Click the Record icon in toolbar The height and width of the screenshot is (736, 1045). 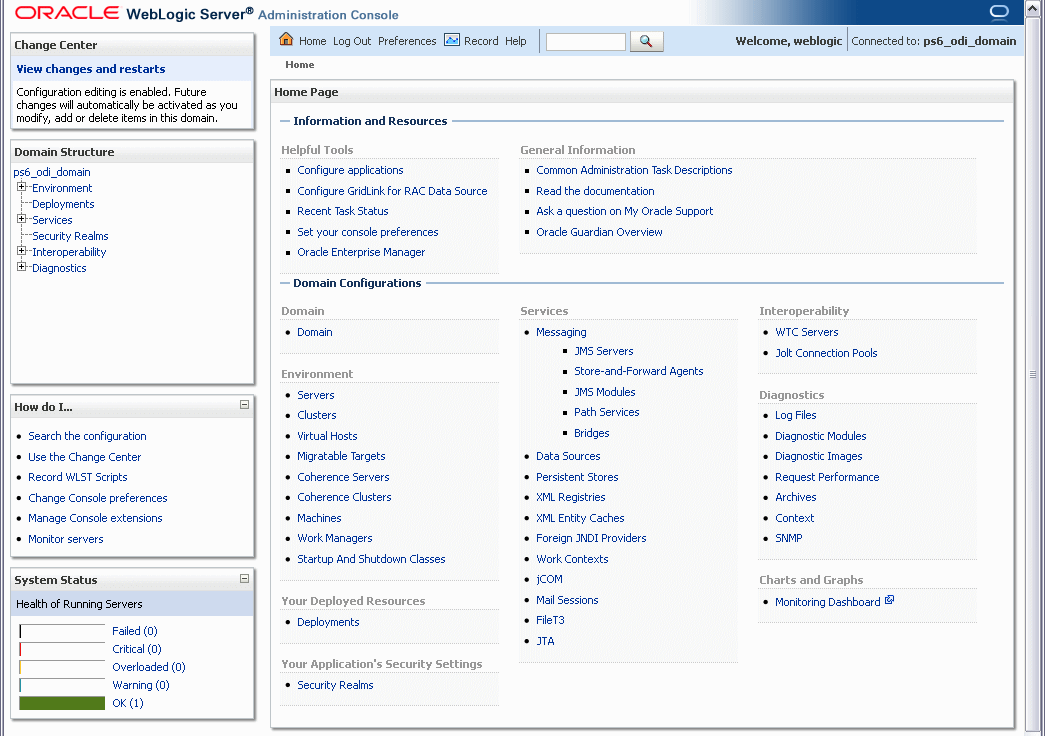click(x=452, y=40)
